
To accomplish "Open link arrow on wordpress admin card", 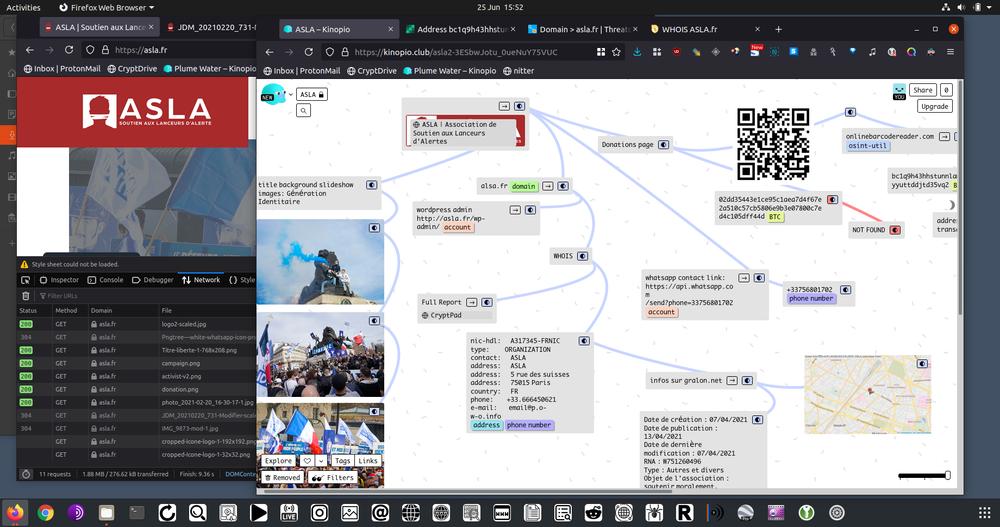I will pyautogui.click(x=515, y=209).
